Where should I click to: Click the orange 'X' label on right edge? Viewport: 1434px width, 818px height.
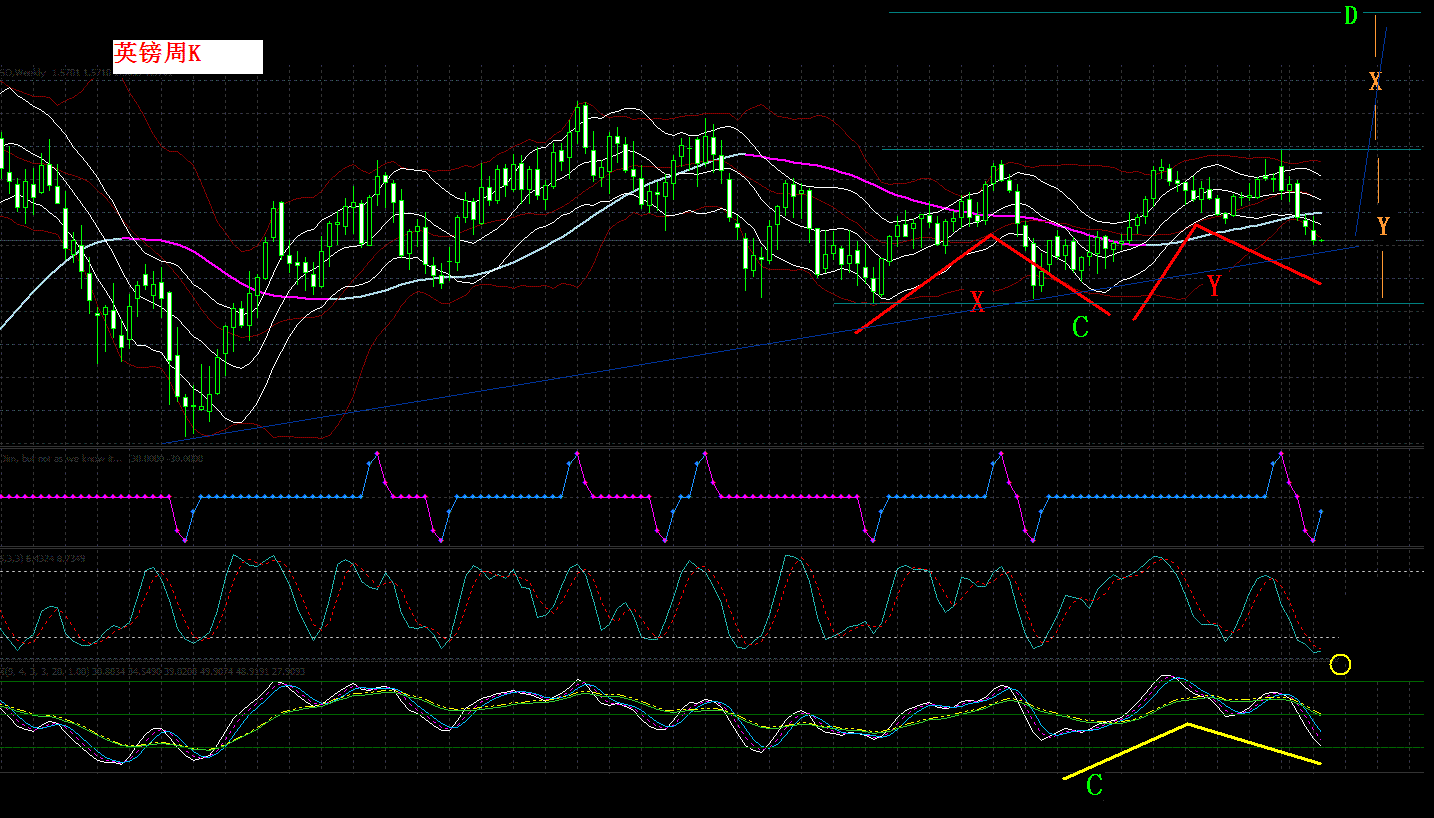point(1376,82)
